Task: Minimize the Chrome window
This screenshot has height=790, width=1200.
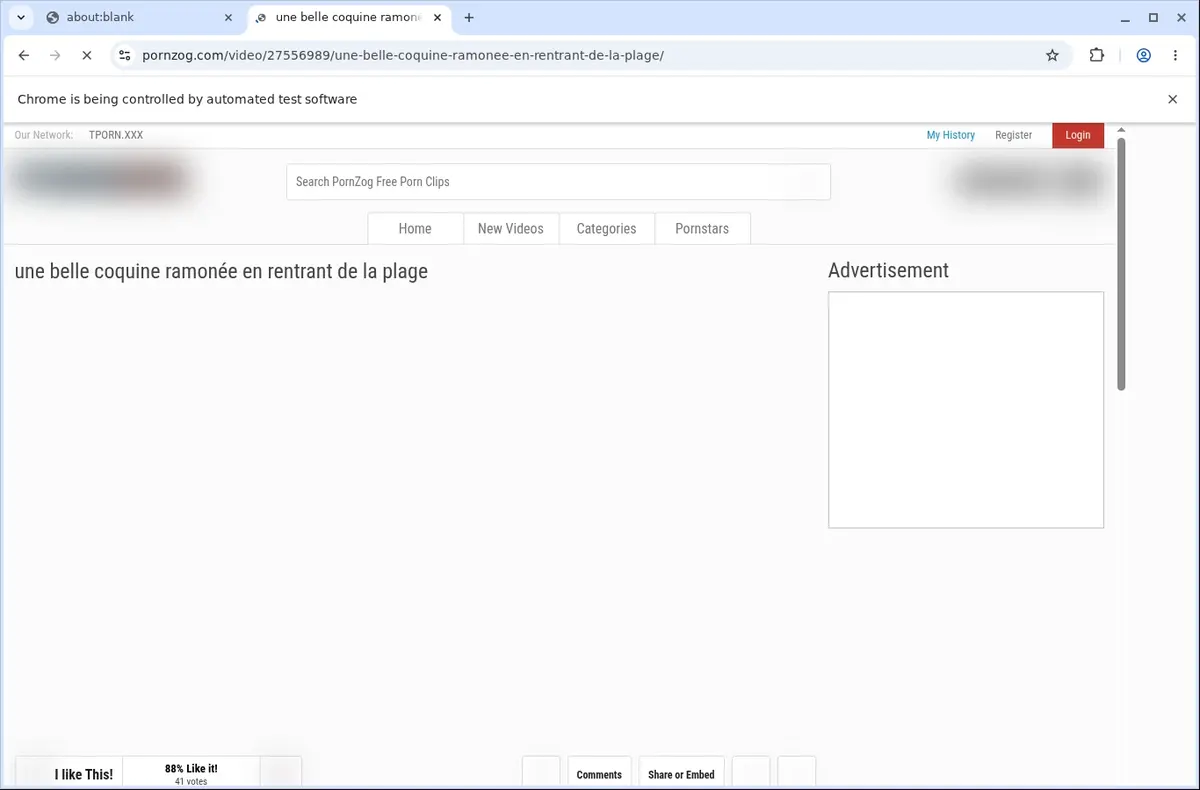Action: tap(1125, 17)
